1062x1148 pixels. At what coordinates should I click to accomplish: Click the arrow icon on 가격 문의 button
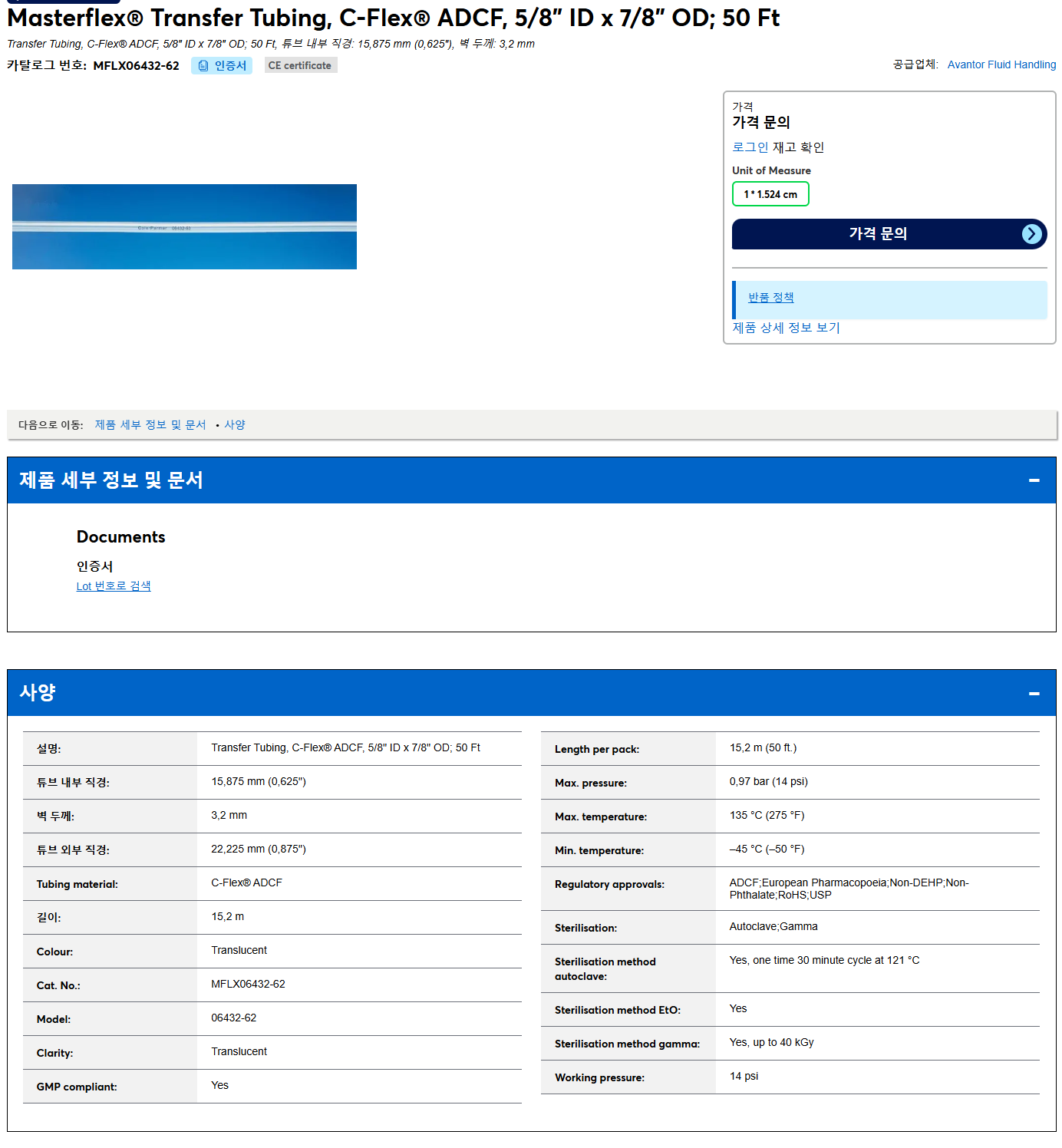(x=1032, y=234)
